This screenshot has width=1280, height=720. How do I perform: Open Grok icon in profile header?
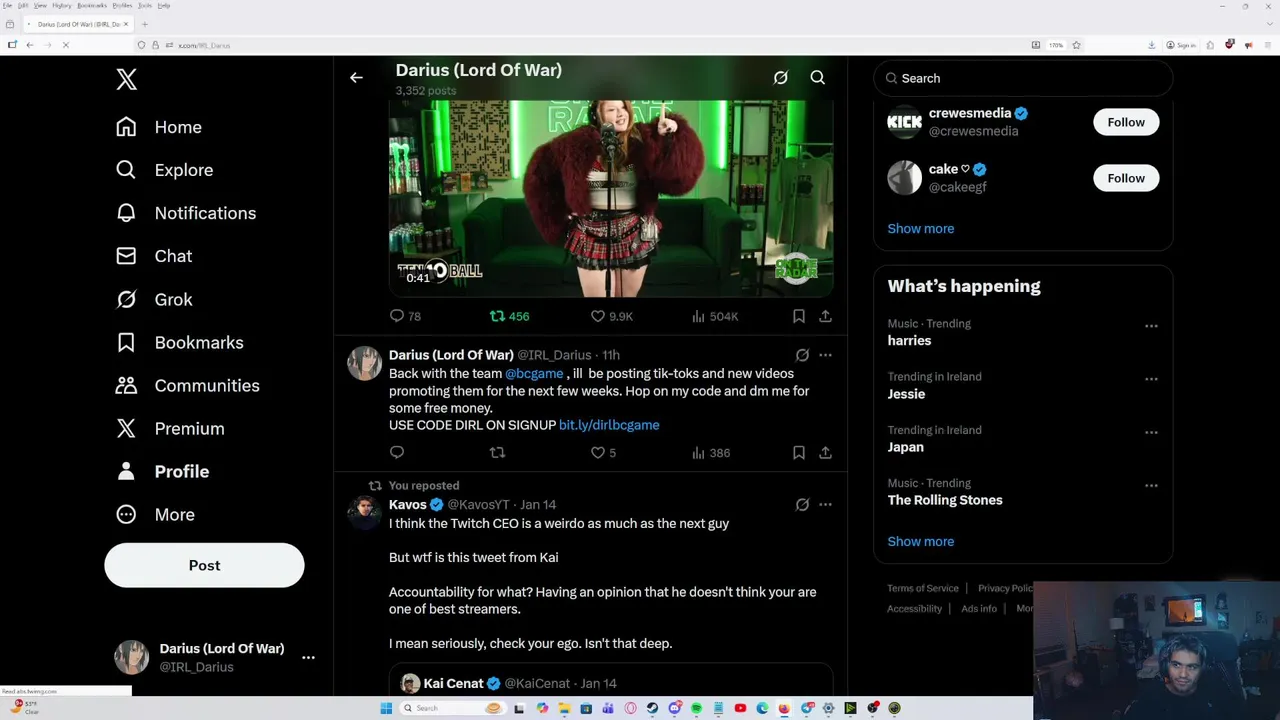click(x=781, y=77)
